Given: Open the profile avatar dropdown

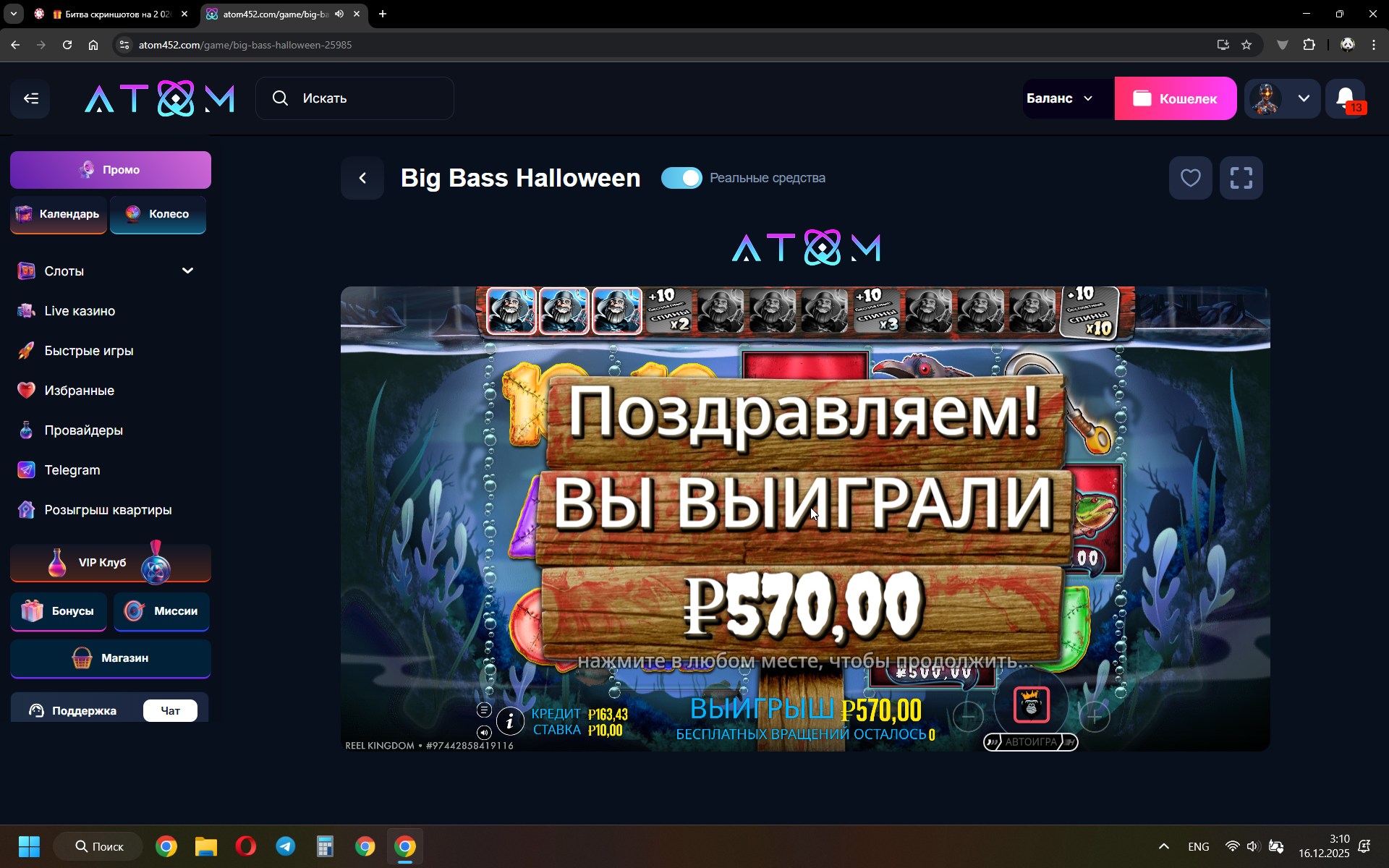Looking at the screenshot, I should point(1283,98).
